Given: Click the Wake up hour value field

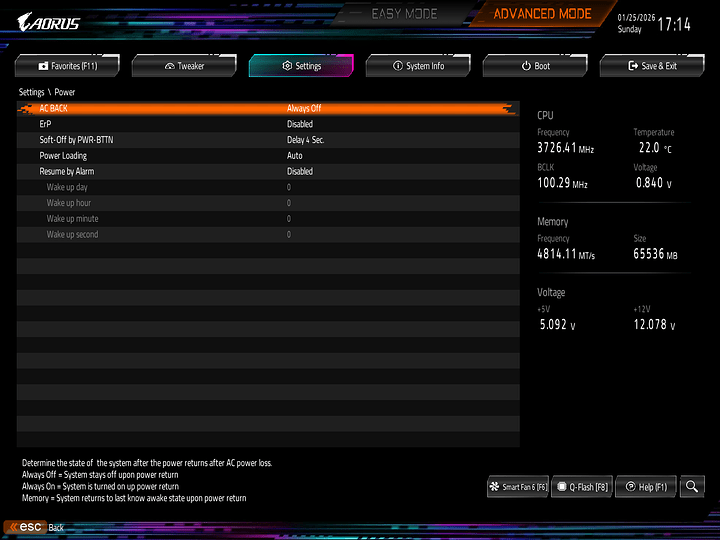Looking at the screenshot, I should click(289, 203).
